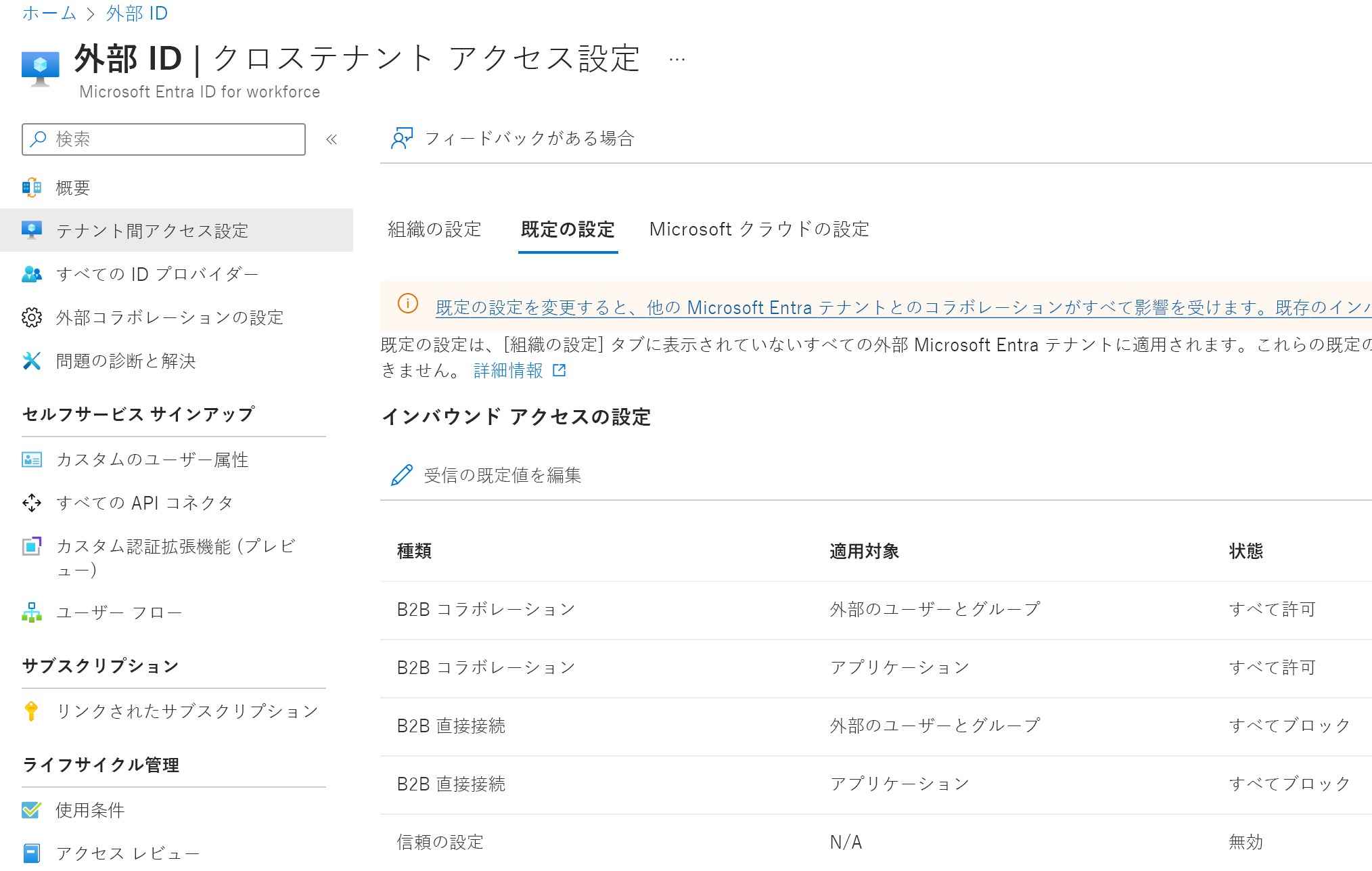Click インバウンド アクセスの設定 heading

click(x=516, y=417)
